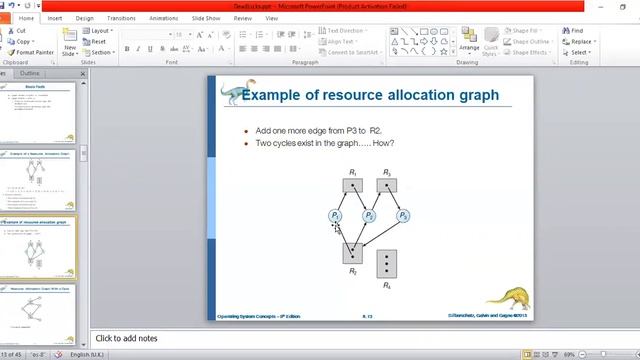The width and height of the screenshot is (640, 360).
Task: Click the Replace button
Action: tap(579, 42)
